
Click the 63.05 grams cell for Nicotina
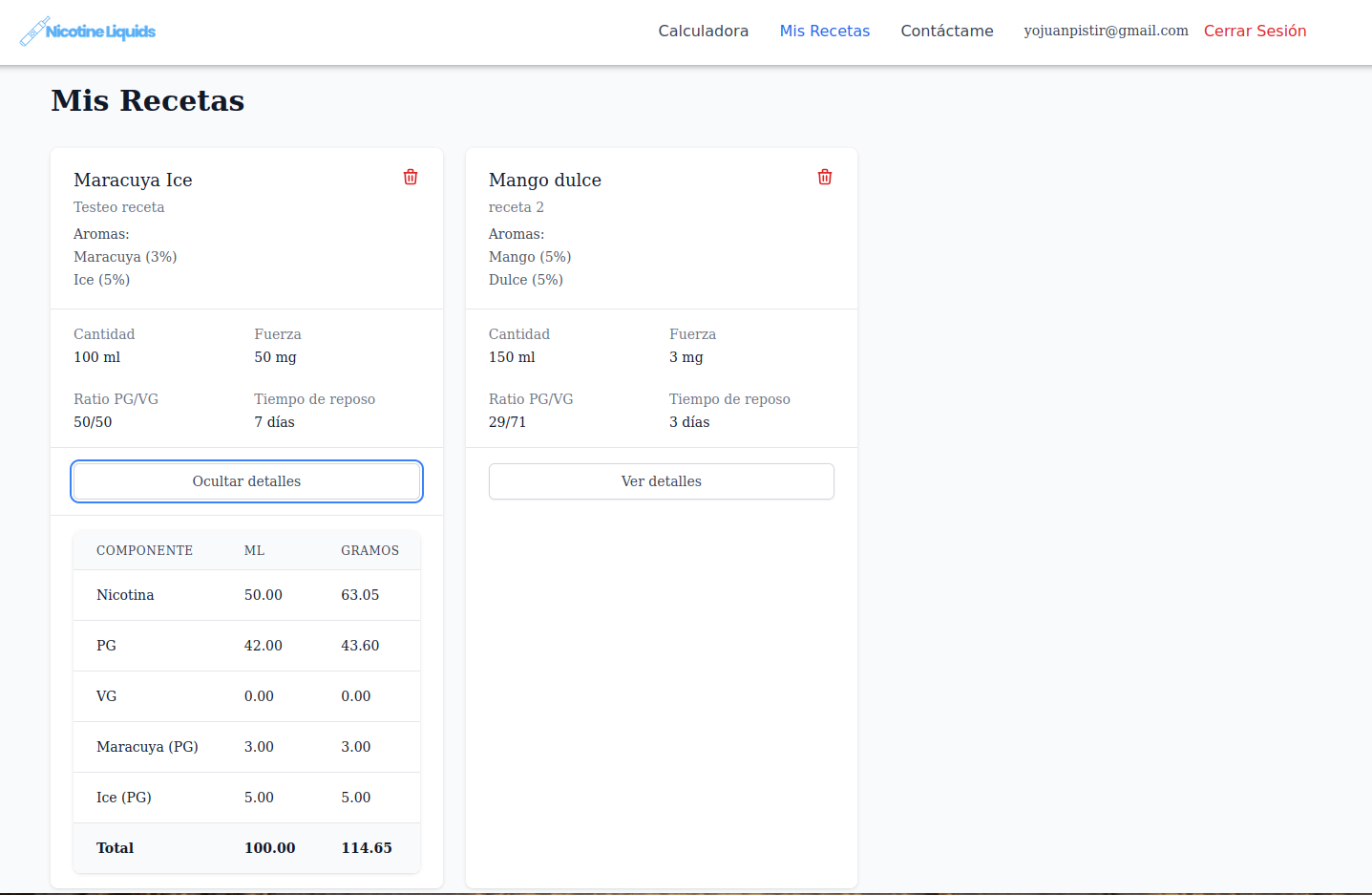[x=360, y=595]
